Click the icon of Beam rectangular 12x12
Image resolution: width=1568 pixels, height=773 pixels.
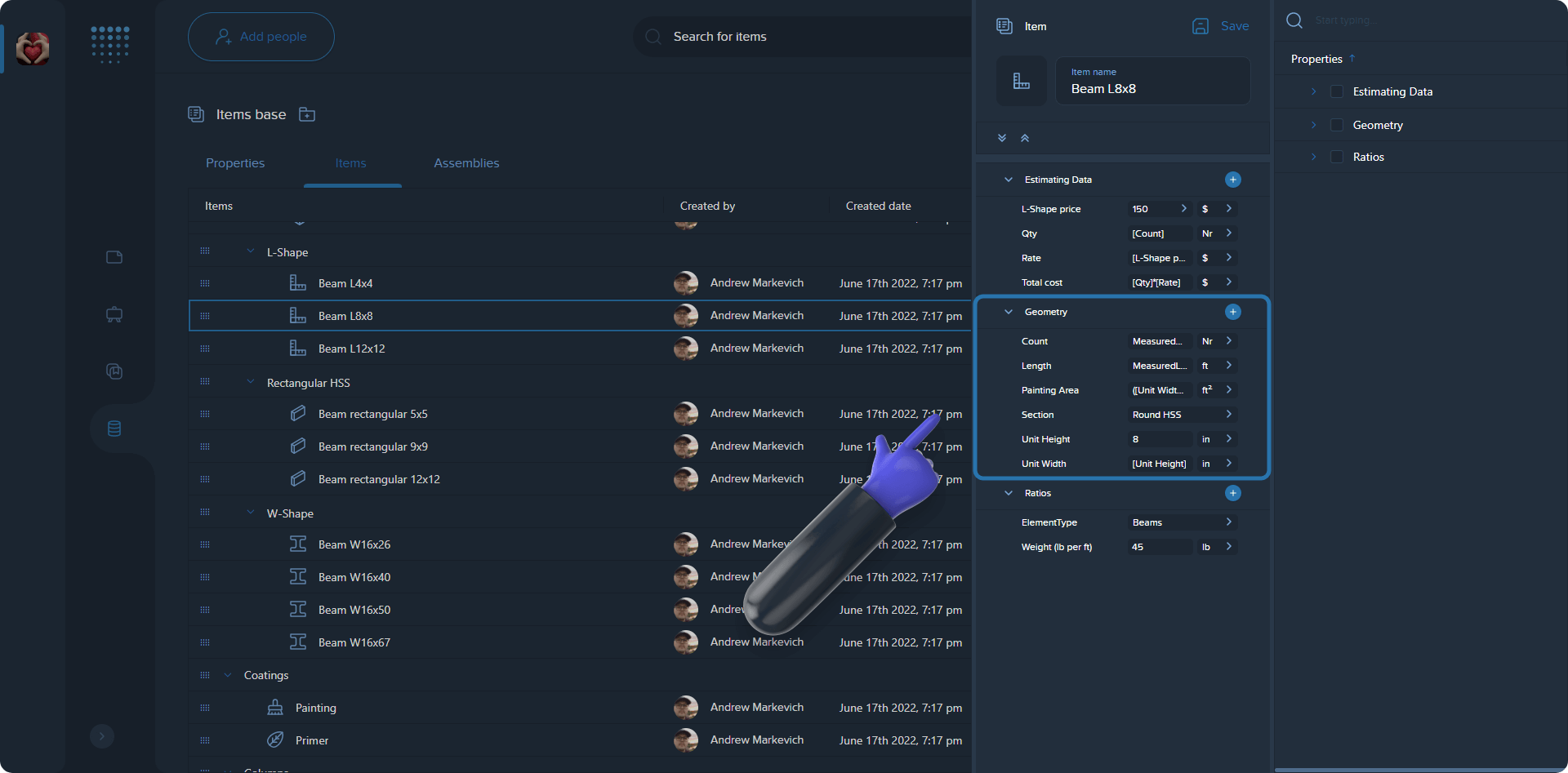point(298,479)
